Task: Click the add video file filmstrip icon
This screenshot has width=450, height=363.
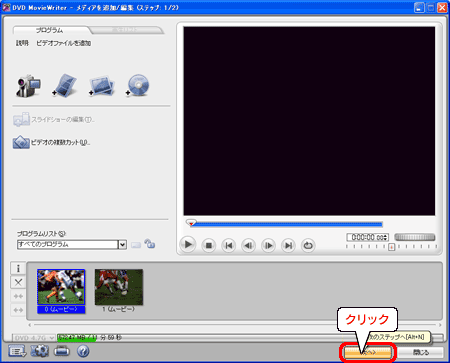Action: [65, 86]
